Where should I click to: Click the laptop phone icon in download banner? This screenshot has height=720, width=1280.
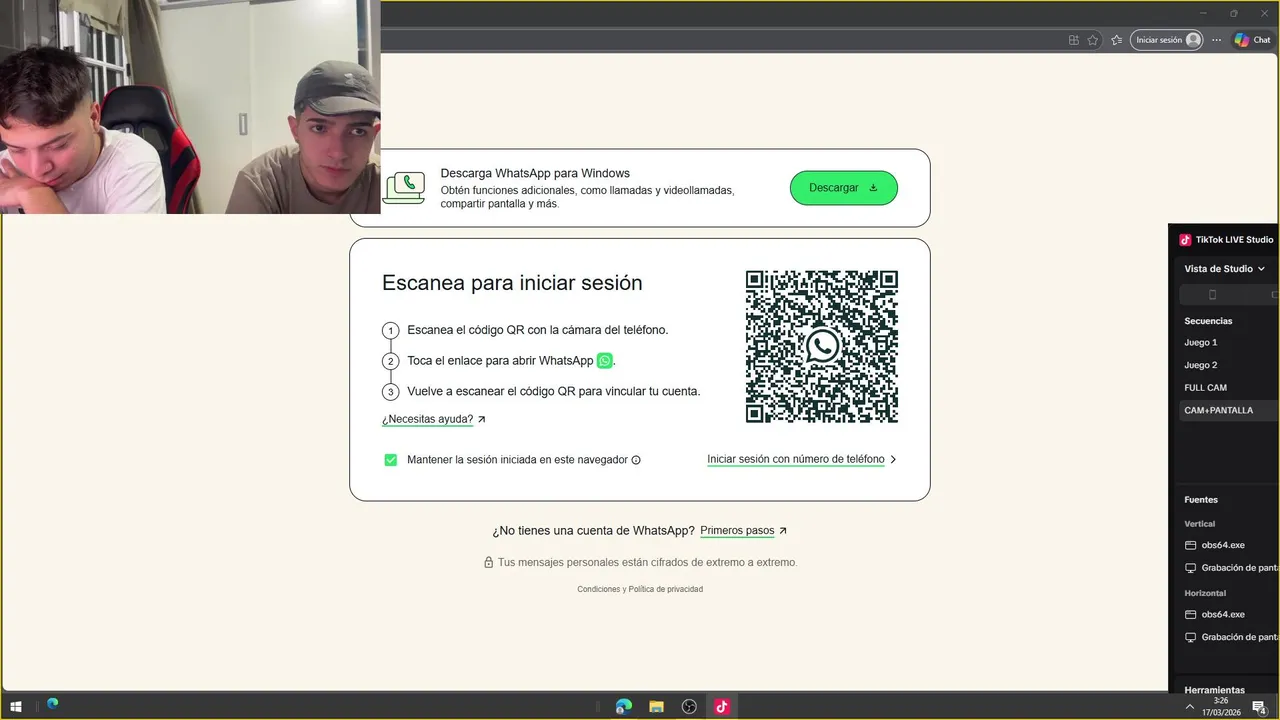pyautogui.click(x=404, y=188)
